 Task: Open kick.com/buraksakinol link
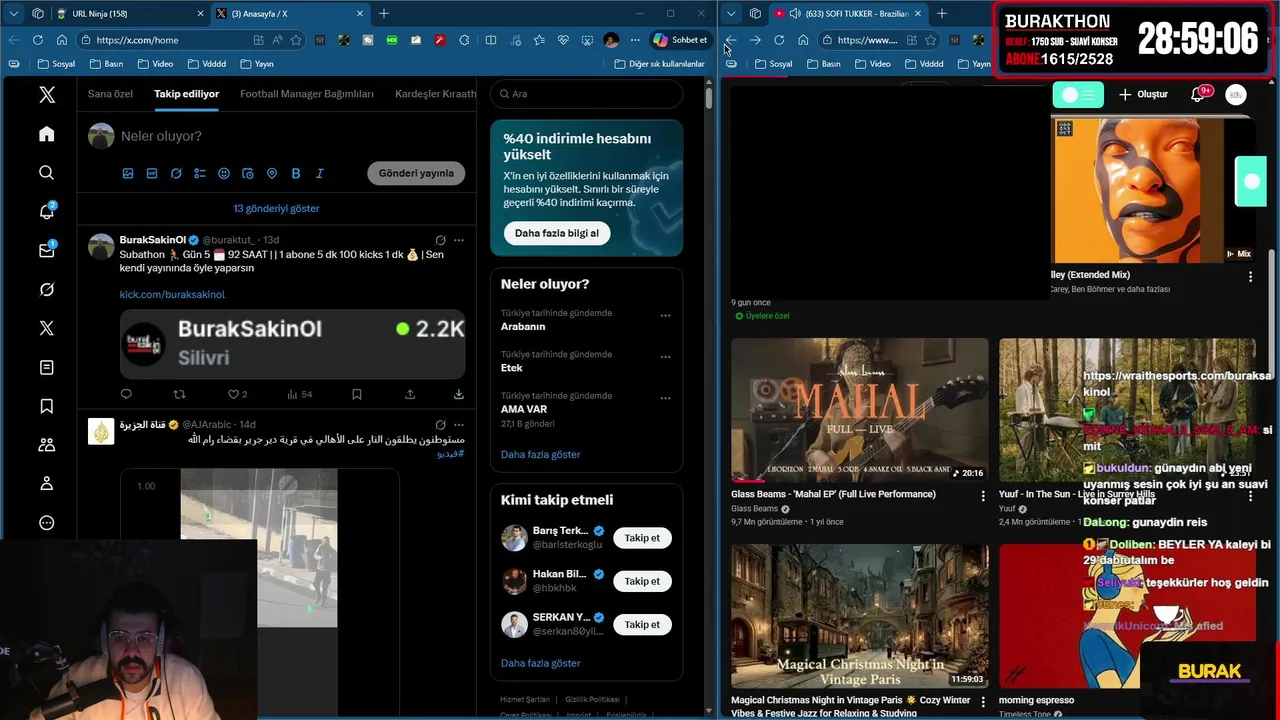(x=172, y=294)
